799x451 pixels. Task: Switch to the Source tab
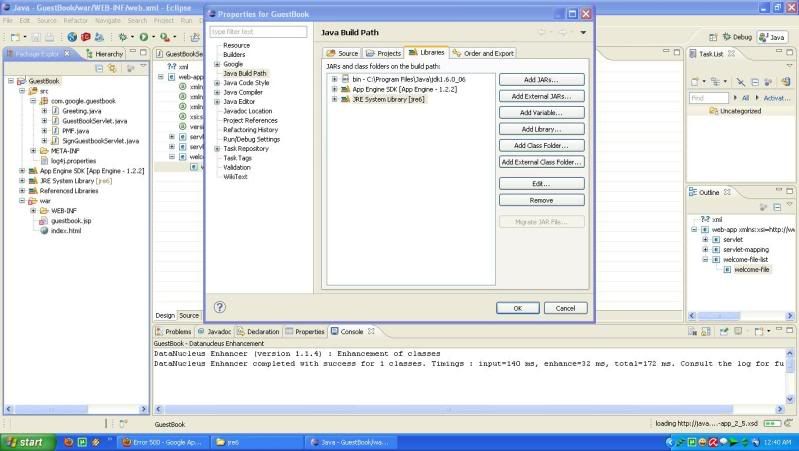pyautogui.click(x=343, y=53)
